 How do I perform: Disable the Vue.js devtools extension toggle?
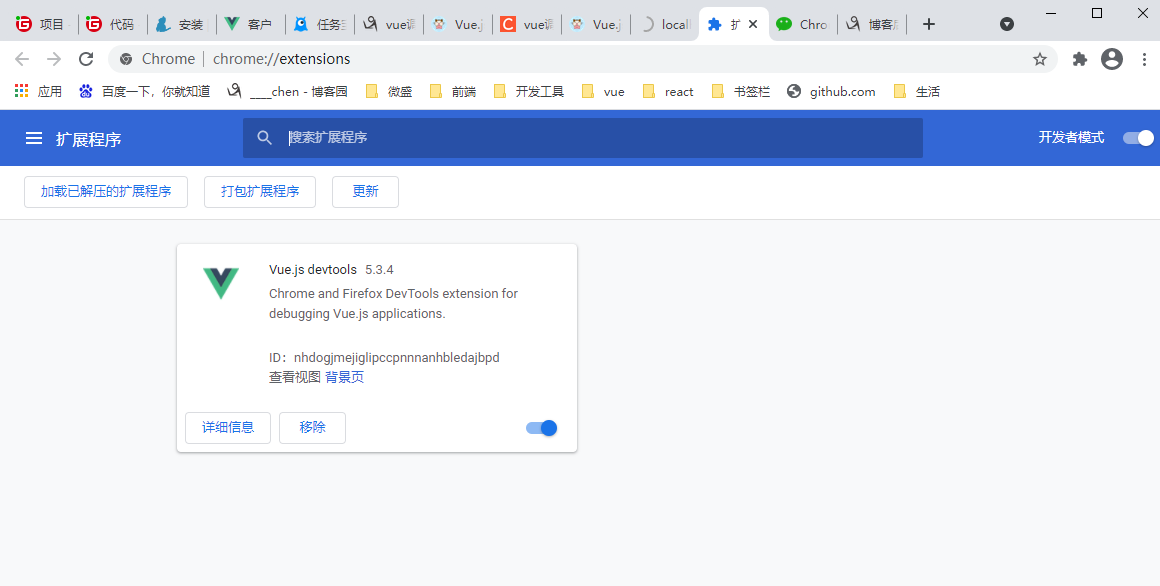(x=542, y=428)
